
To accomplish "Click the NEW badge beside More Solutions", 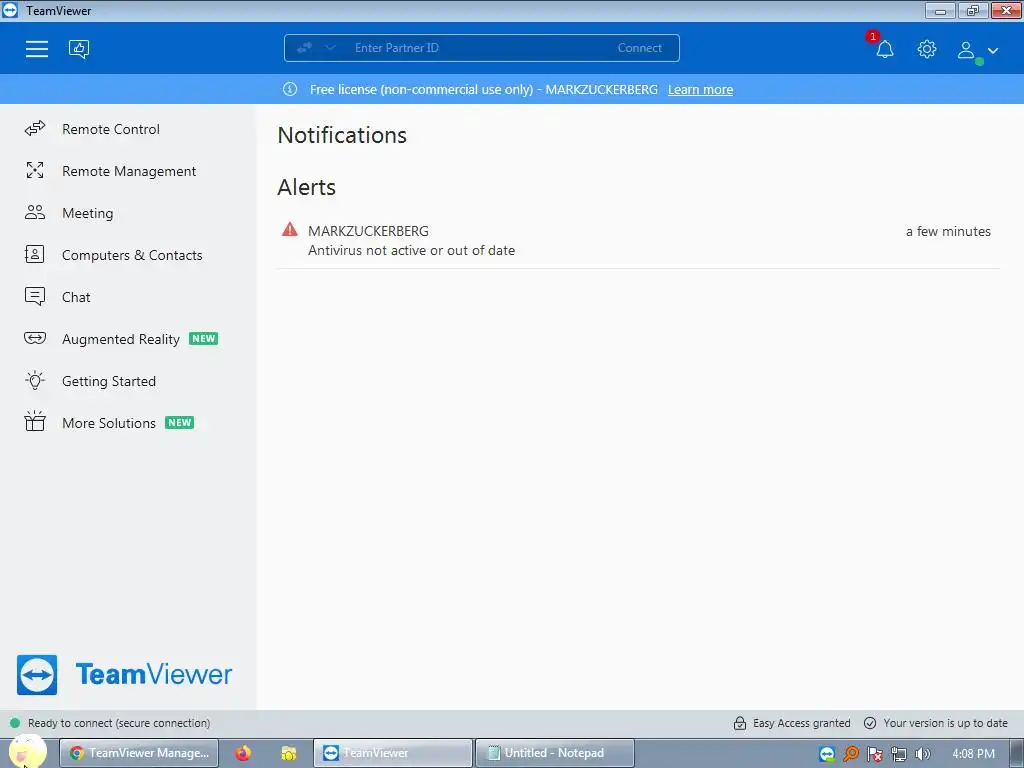I will coord(180,423).
